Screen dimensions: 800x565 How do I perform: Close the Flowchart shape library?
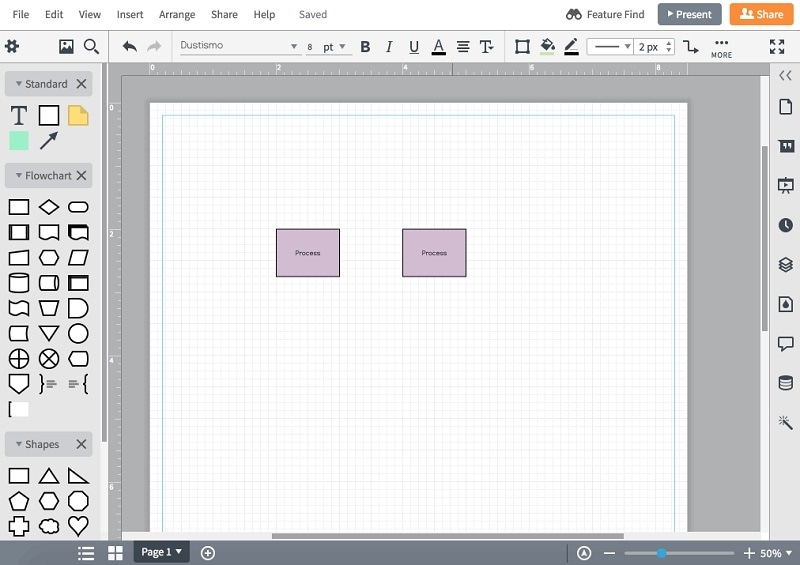tap(81, 176)
